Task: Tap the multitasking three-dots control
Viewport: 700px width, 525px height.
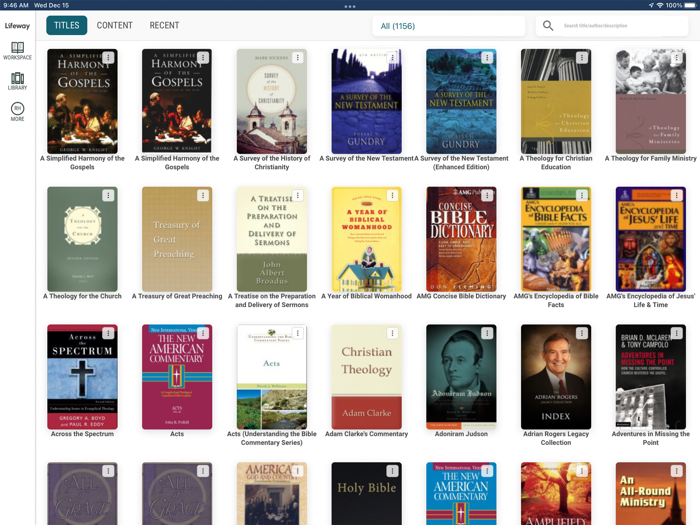Action: (x=350, y=6)
